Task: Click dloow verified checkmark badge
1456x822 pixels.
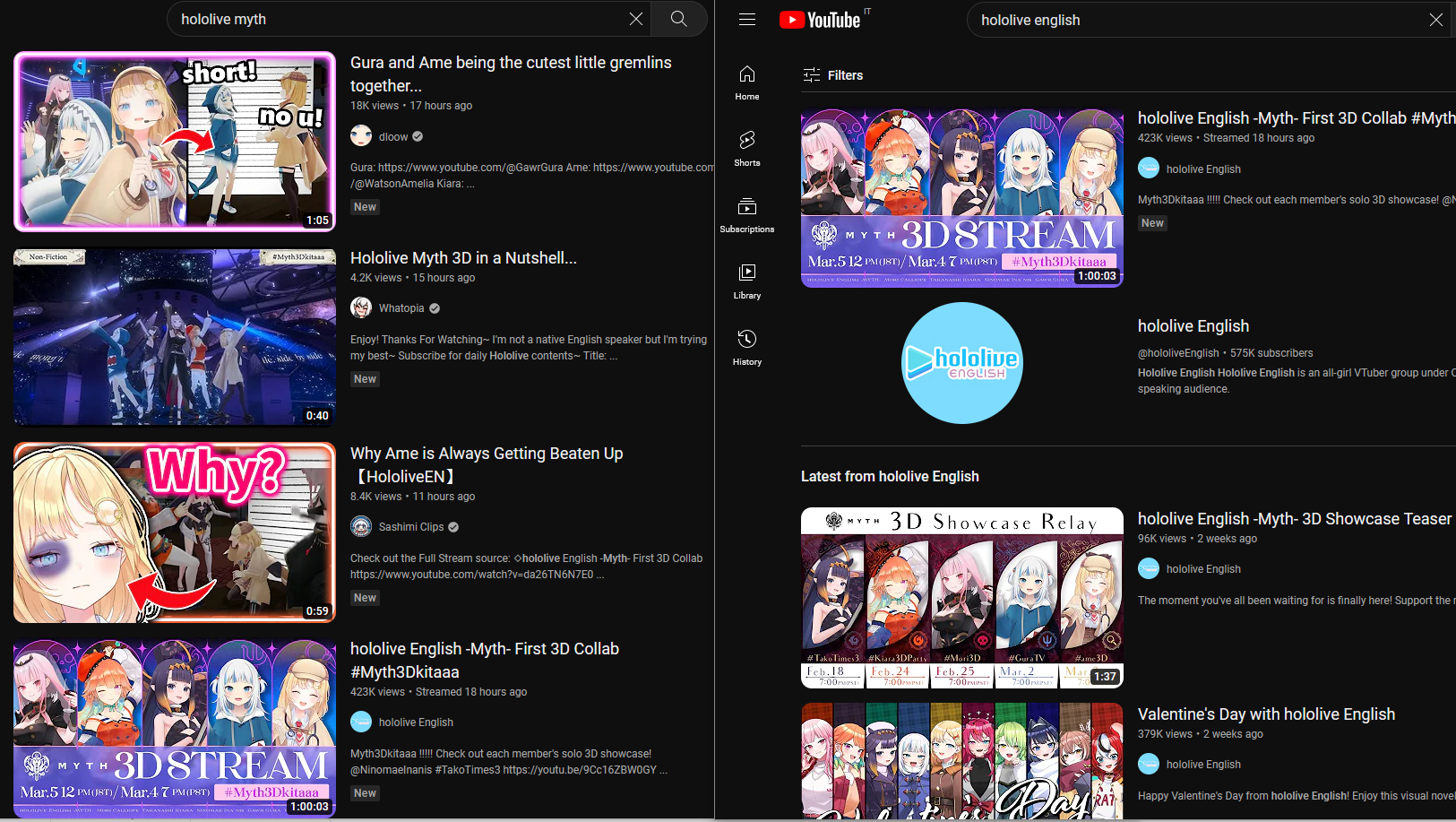Action: (418, 137)
